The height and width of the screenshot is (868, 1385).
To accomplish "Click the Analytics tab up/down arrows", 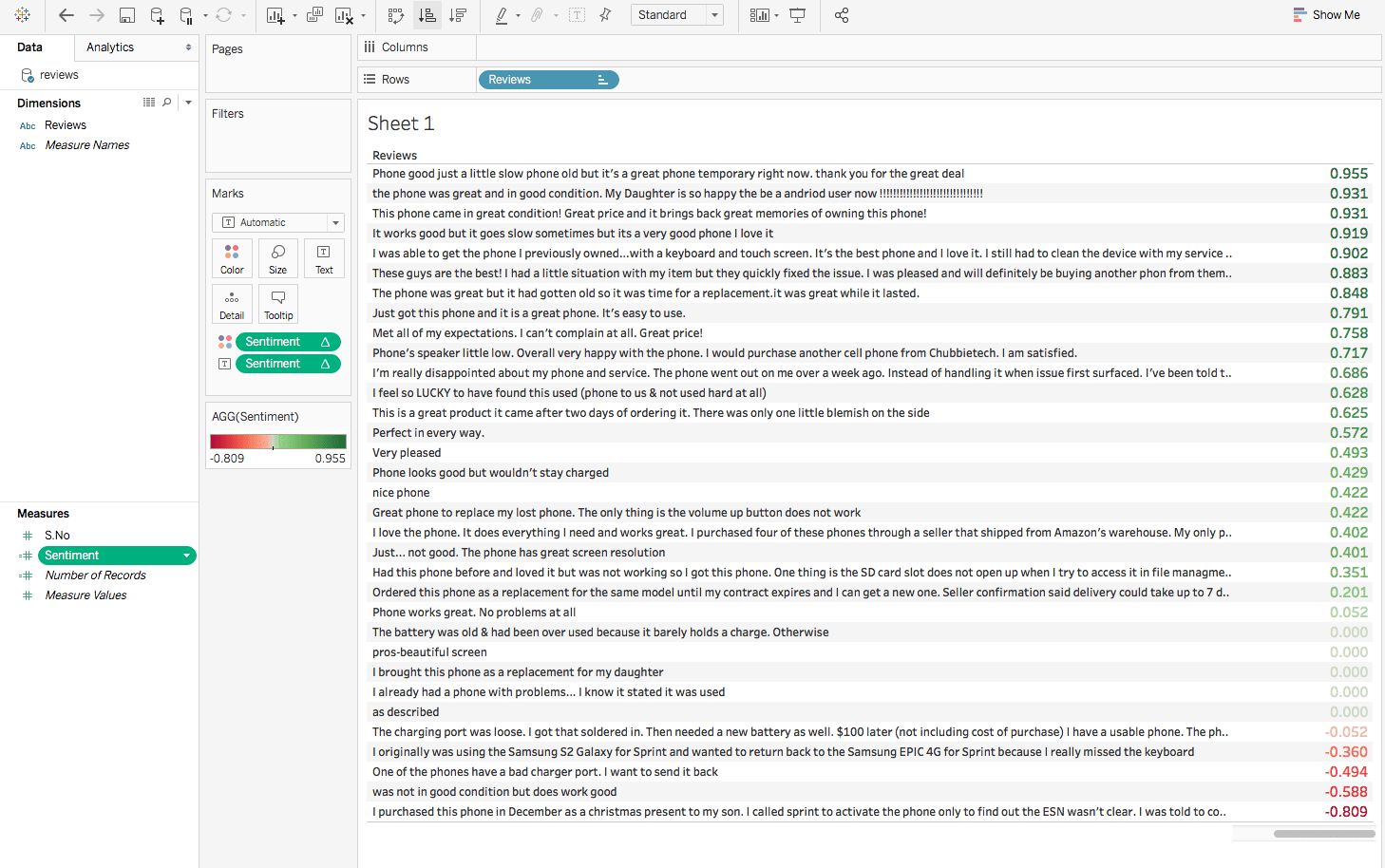I will click(x=188, y=47).
